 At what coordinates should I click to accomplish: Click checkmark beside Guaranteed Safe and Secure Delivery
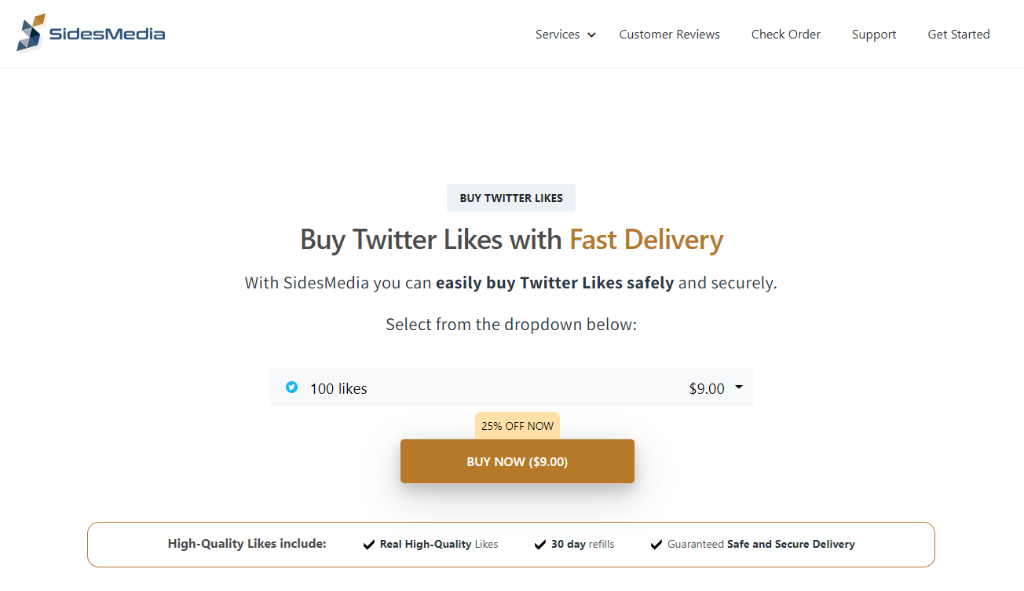(656, 545)
